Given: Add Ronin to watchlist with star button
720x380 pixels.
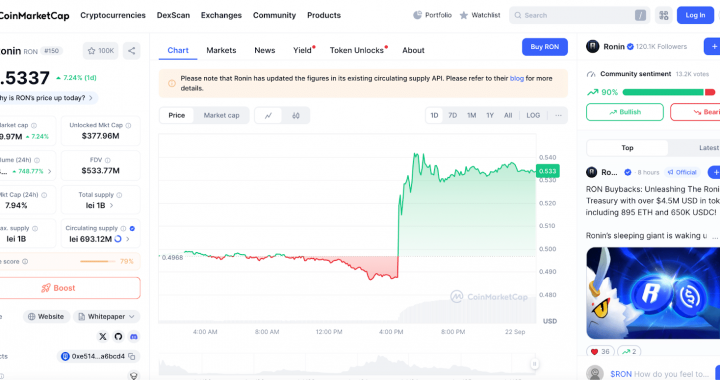Looking at the screenshot, I should point(101,50).
